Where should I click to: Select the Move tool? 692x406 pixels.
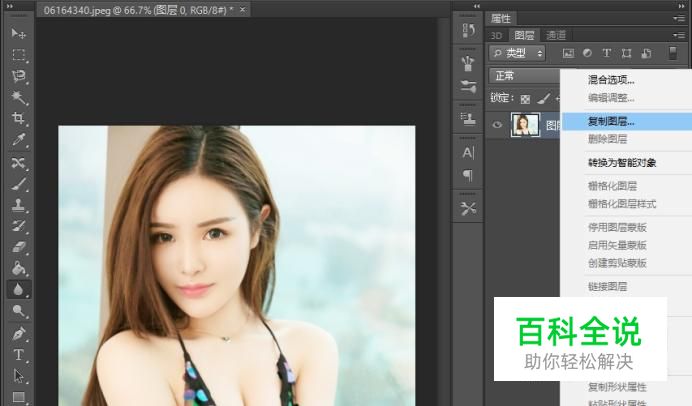[x=18, y=34]
